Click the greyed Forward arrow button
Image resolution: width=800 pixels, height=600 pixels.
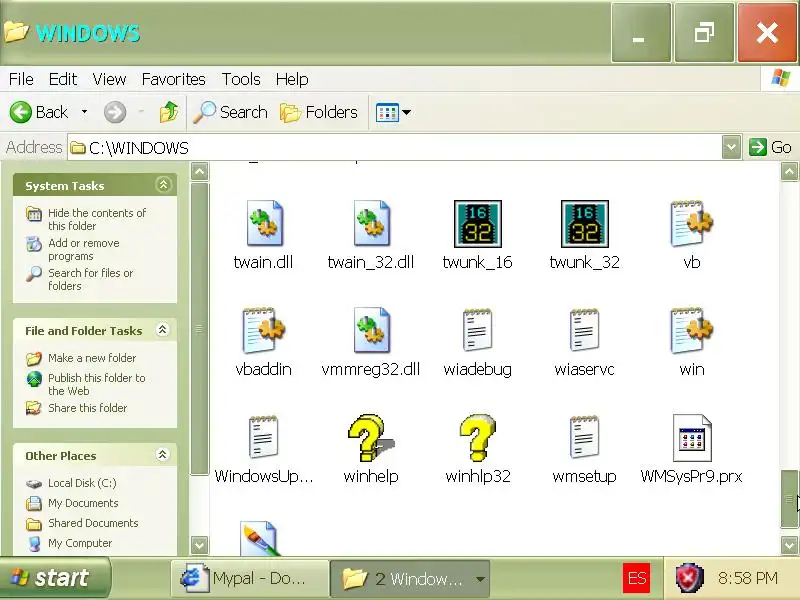tap(115, 112)
